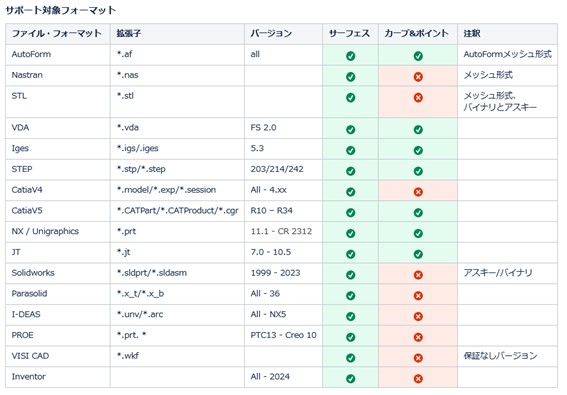Click the Iges surface checkmark icon
This screenshot has width=567, height=395.
tap(350, 150)
